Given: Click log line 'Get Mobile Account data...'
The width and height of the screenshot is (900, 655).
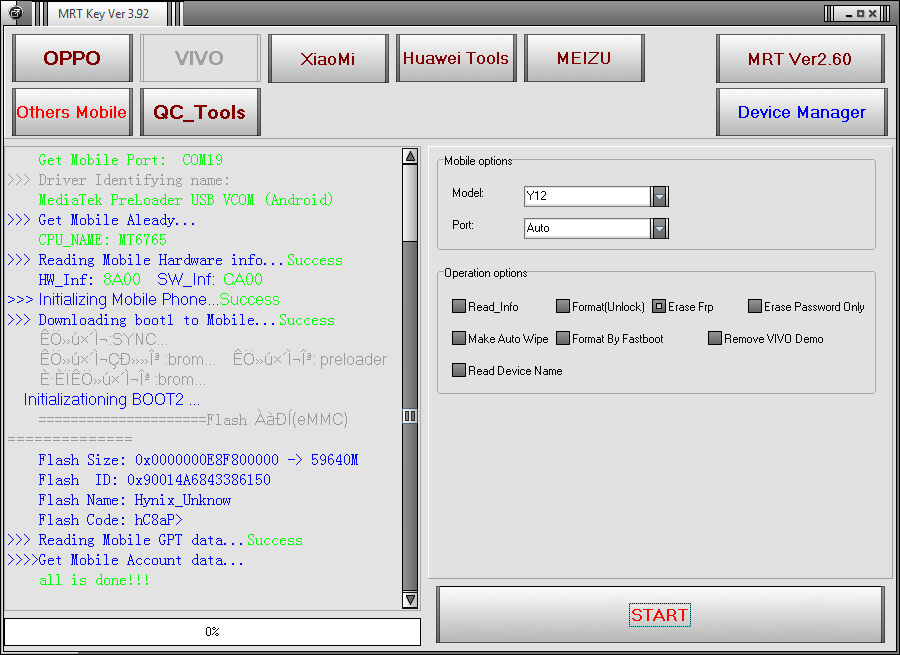Looking at the screenshot, I should 126,560.
